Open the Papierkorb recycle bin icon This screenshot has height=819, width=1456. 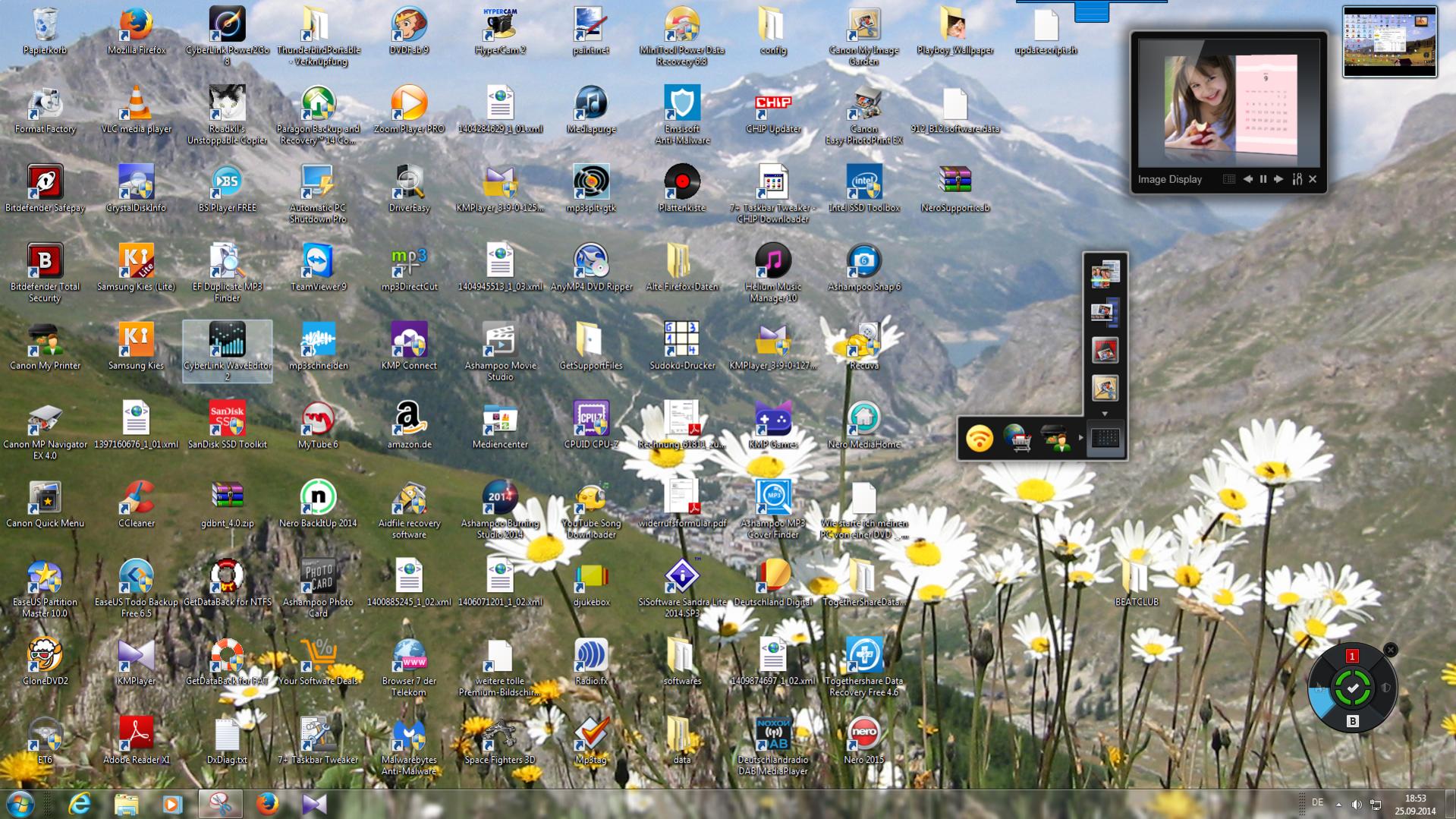(45, 31)
